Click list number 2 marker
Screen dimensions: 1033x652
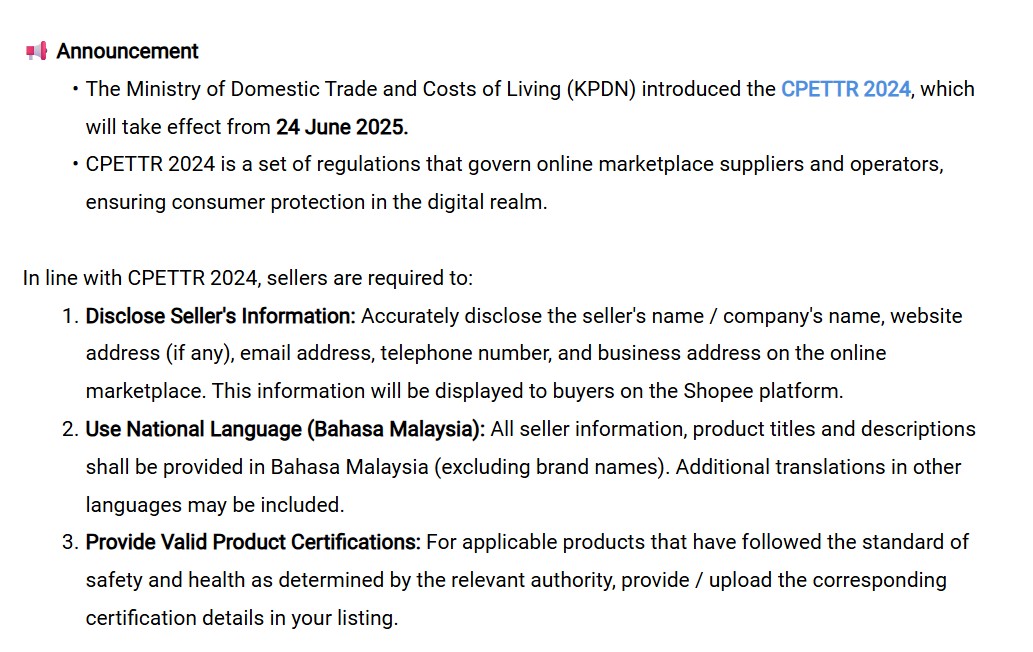pos(69,429)
